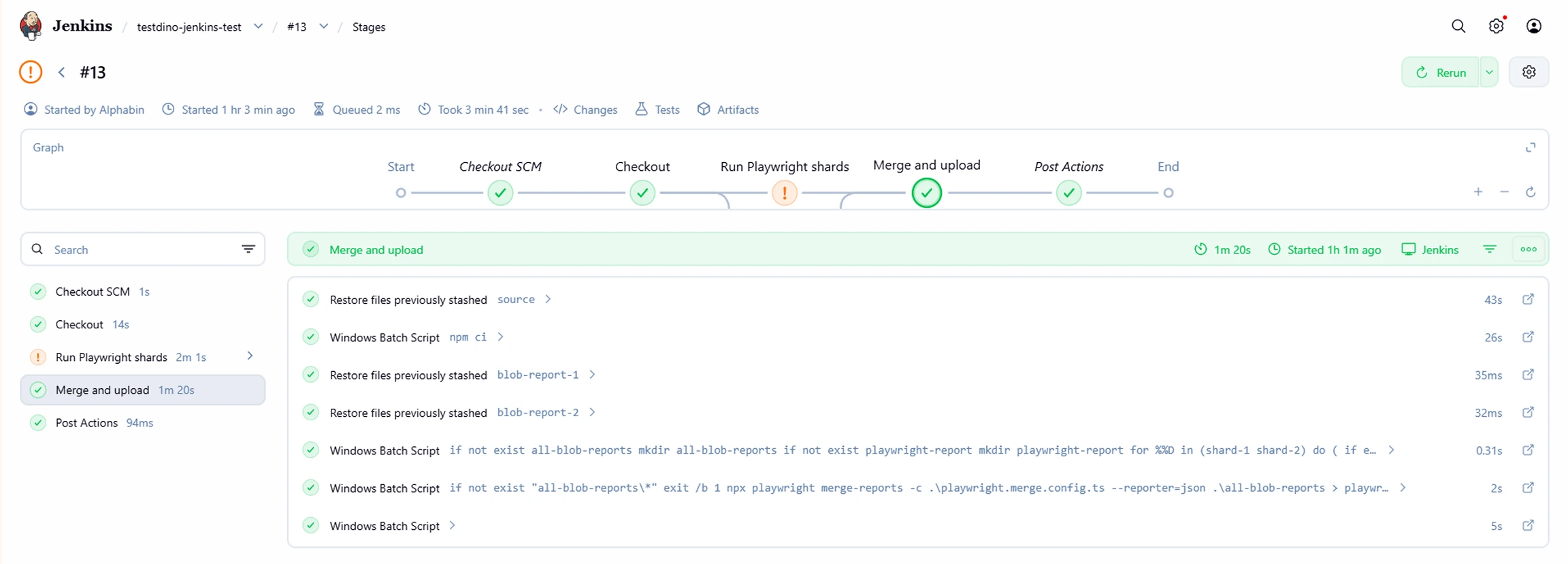Screen dimensions: 1568x564
Task: Open the search magnifier in the header
Action: 1458,26
